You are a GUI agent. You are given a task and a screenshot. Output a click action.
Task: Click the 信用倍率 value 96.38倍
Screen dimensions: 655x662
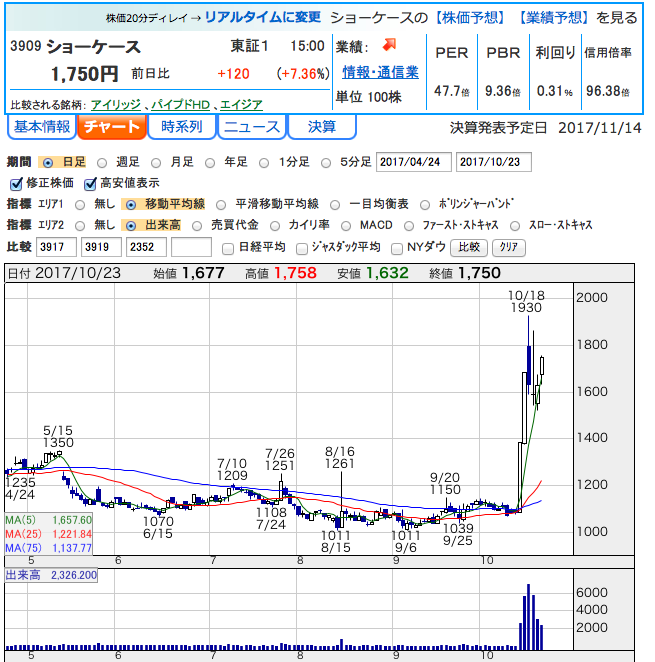[608, 91]
